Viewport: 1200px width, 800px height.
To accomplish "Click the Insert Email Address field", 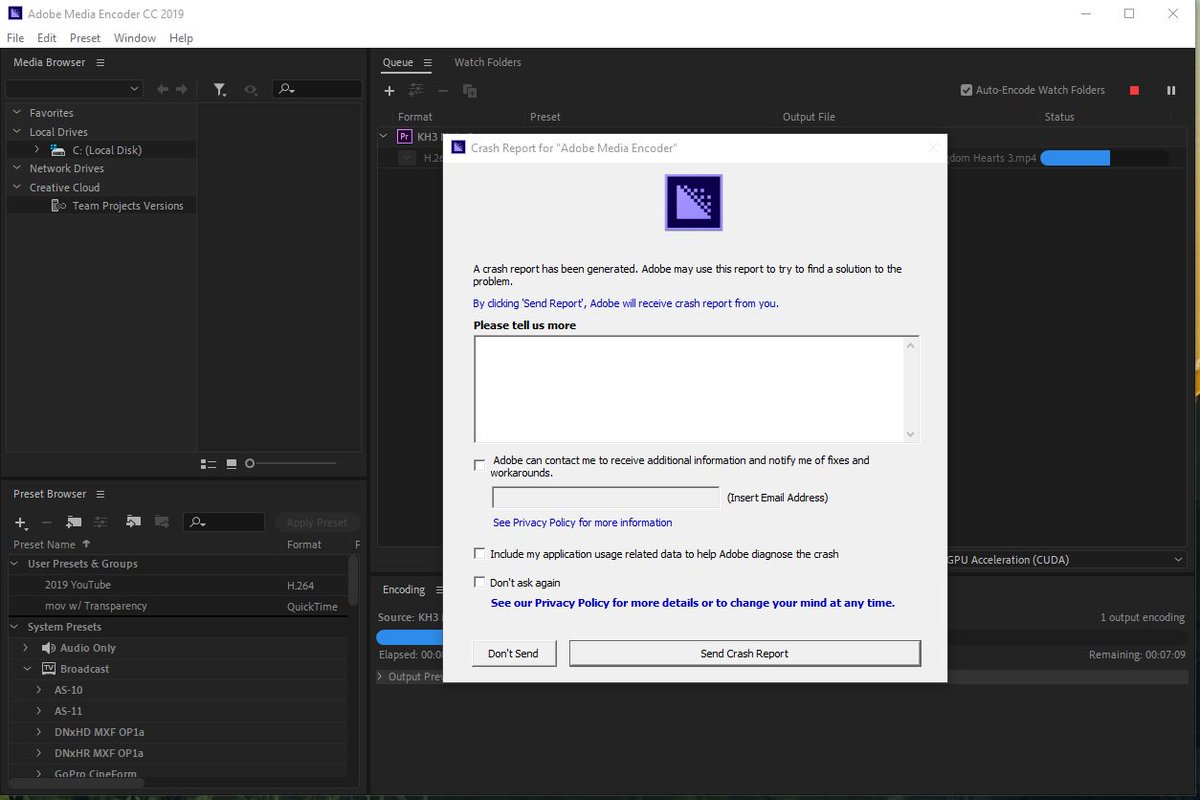I will click(606, 498).
